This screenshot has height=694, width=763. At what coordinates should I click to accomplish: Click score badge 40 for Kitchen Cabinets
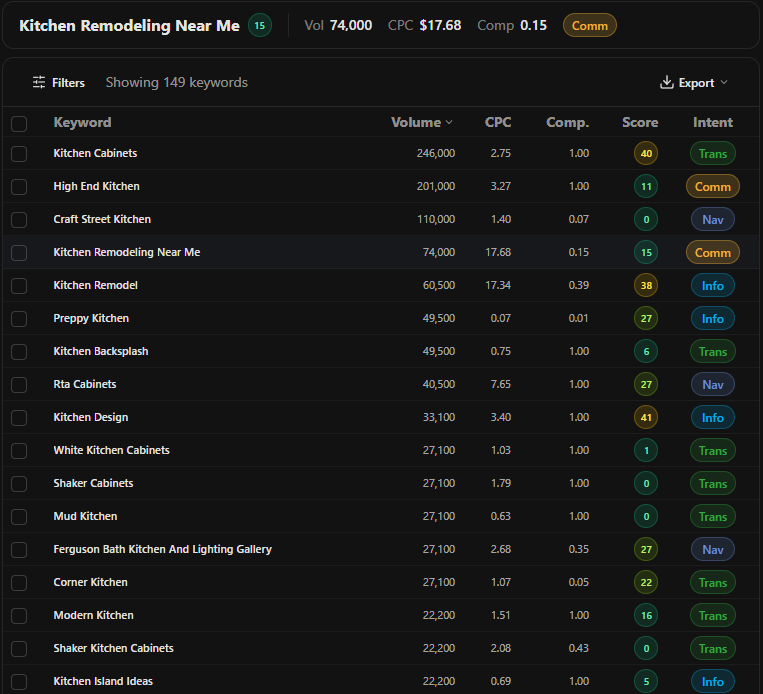tap(646, 154)
